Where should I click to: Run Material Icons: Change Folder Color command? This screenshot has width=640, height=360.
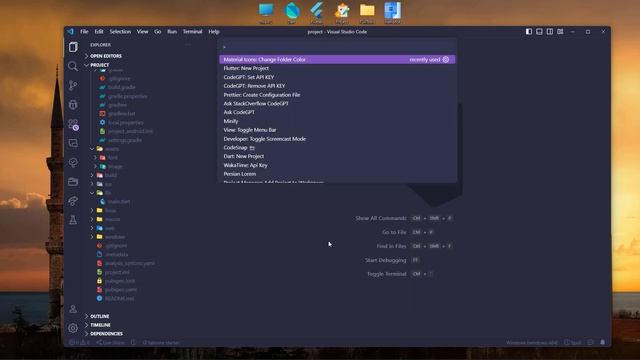pos(337,60)
